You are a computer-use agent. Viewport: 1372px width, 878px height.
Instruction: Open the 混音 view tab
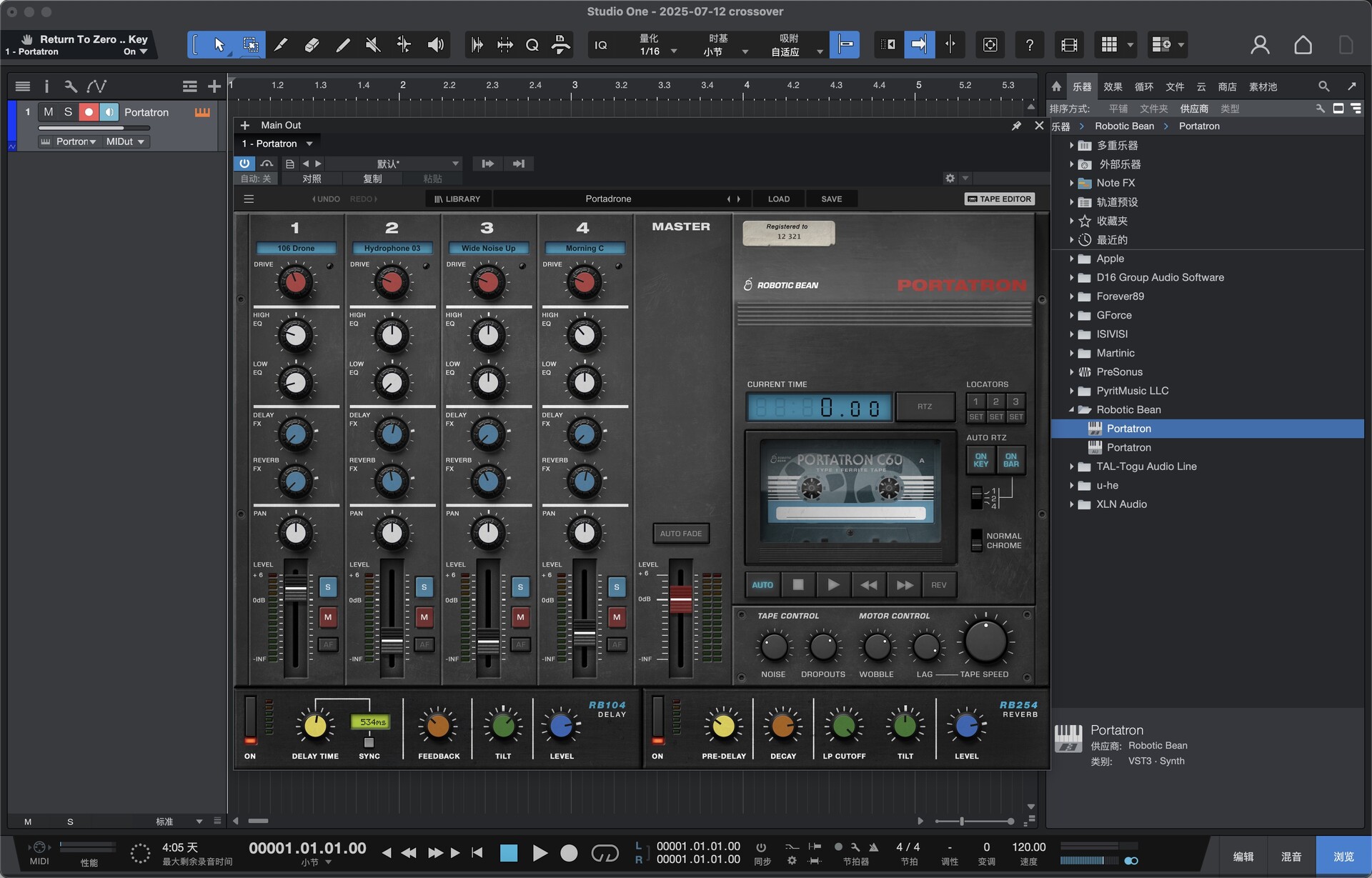click(1291, 857)
